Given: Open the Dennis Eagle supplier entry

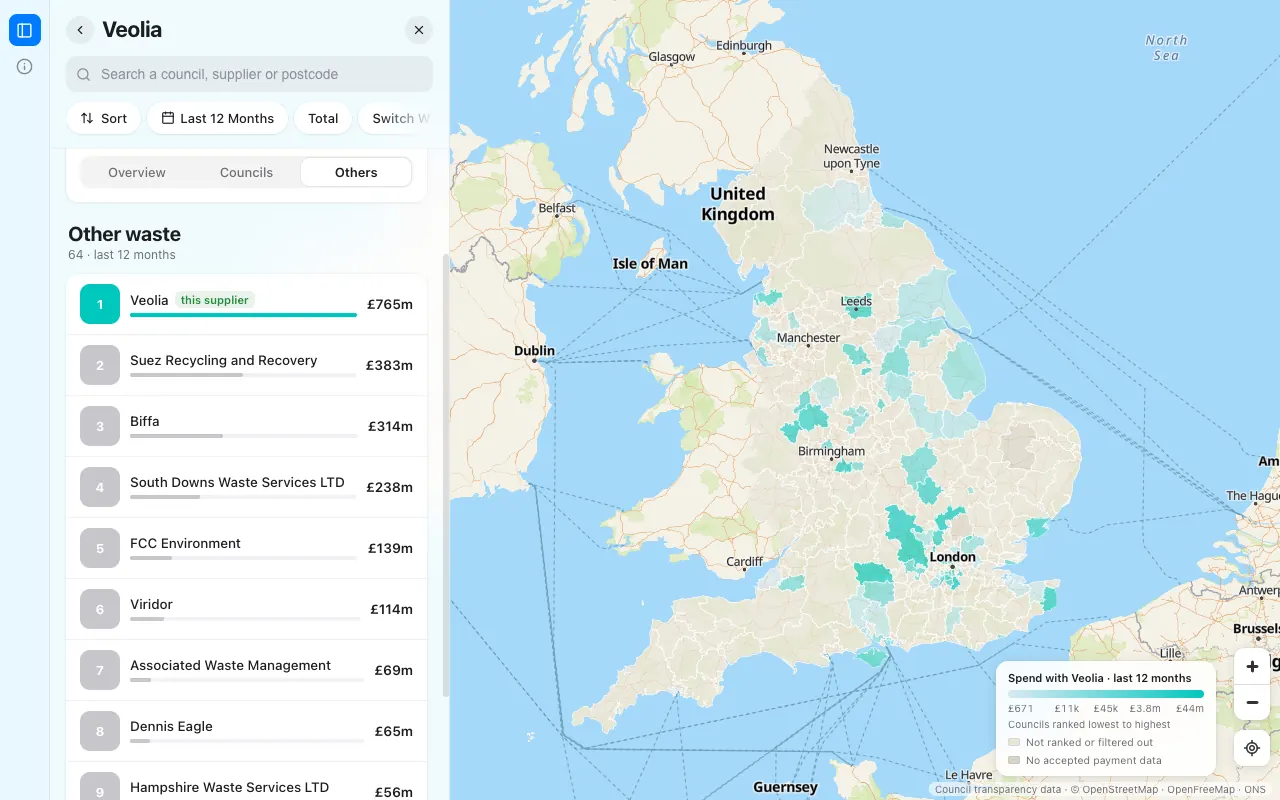Looking at the screenshot, I should coord(246,731).
